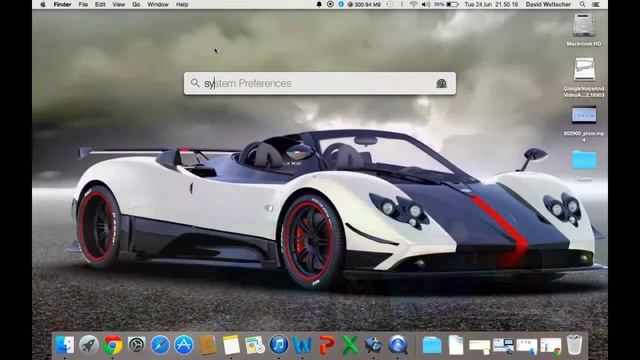Click the David Weltscher user menu
This screenshot has height=360, width=640.
(x=548, y=4)
